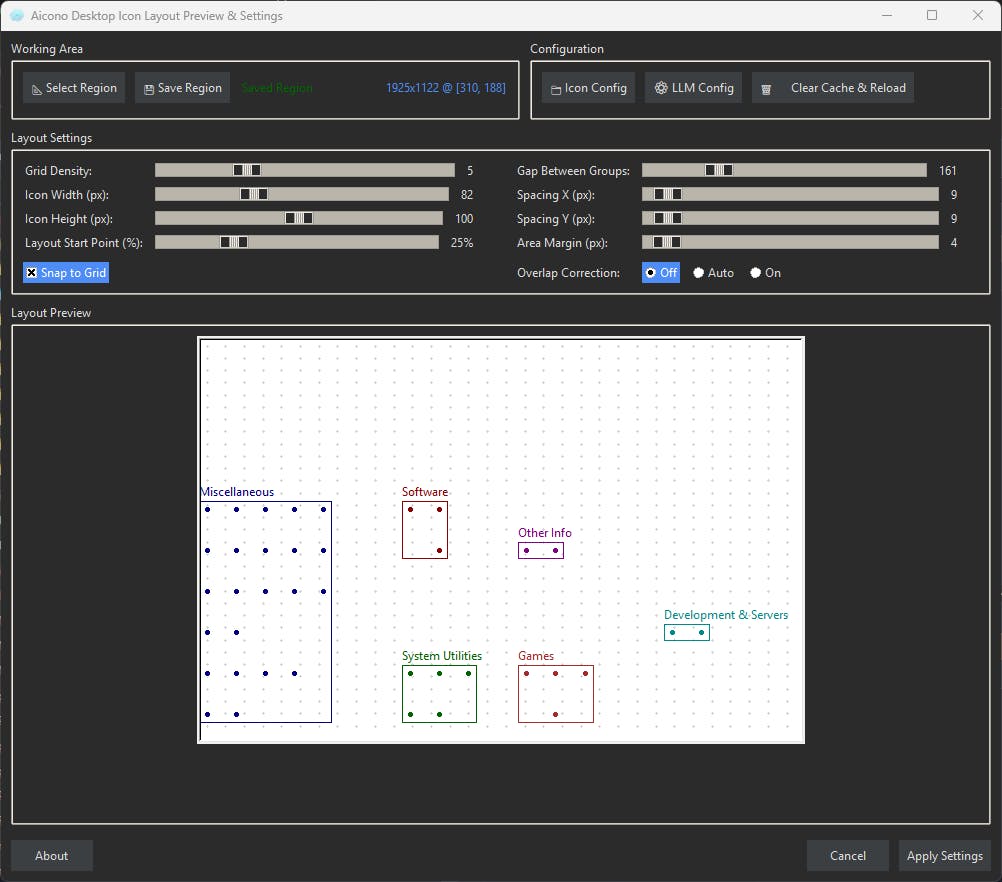Image resolution: width=1002 pixels, height=882 pixels.
Task: Click the Gap Between Groups slider handle
Action: (x=719, y=170)
